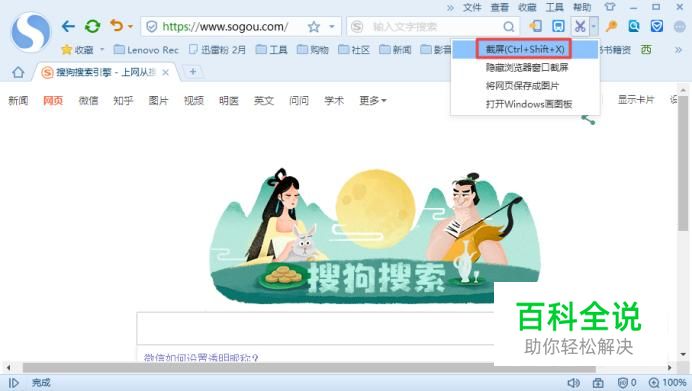Click the Sogou search engine icon in the search box

point(357,27)
